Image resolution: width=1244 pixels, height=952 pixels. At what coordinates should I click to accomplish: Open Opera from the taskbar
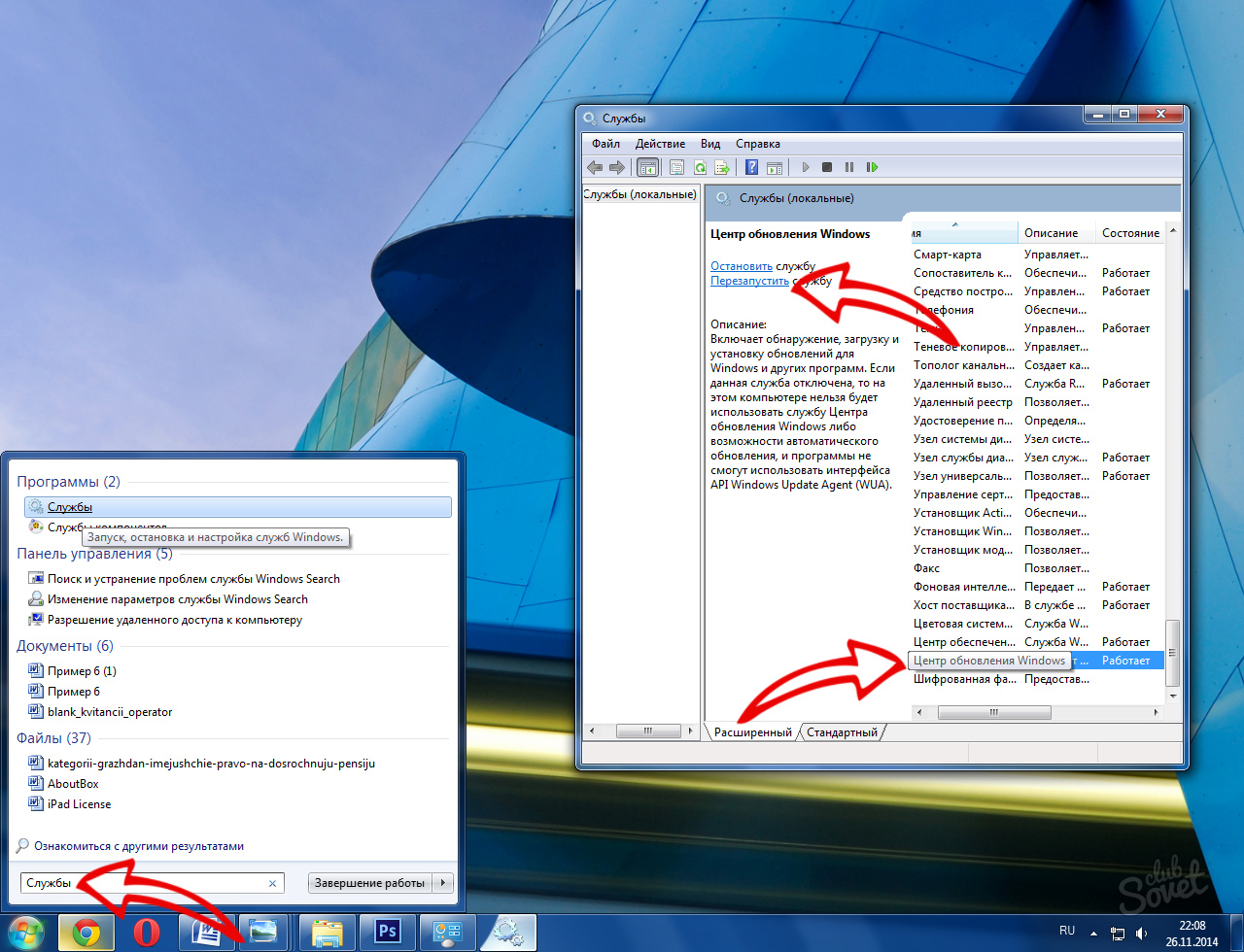tap(147, 933)
